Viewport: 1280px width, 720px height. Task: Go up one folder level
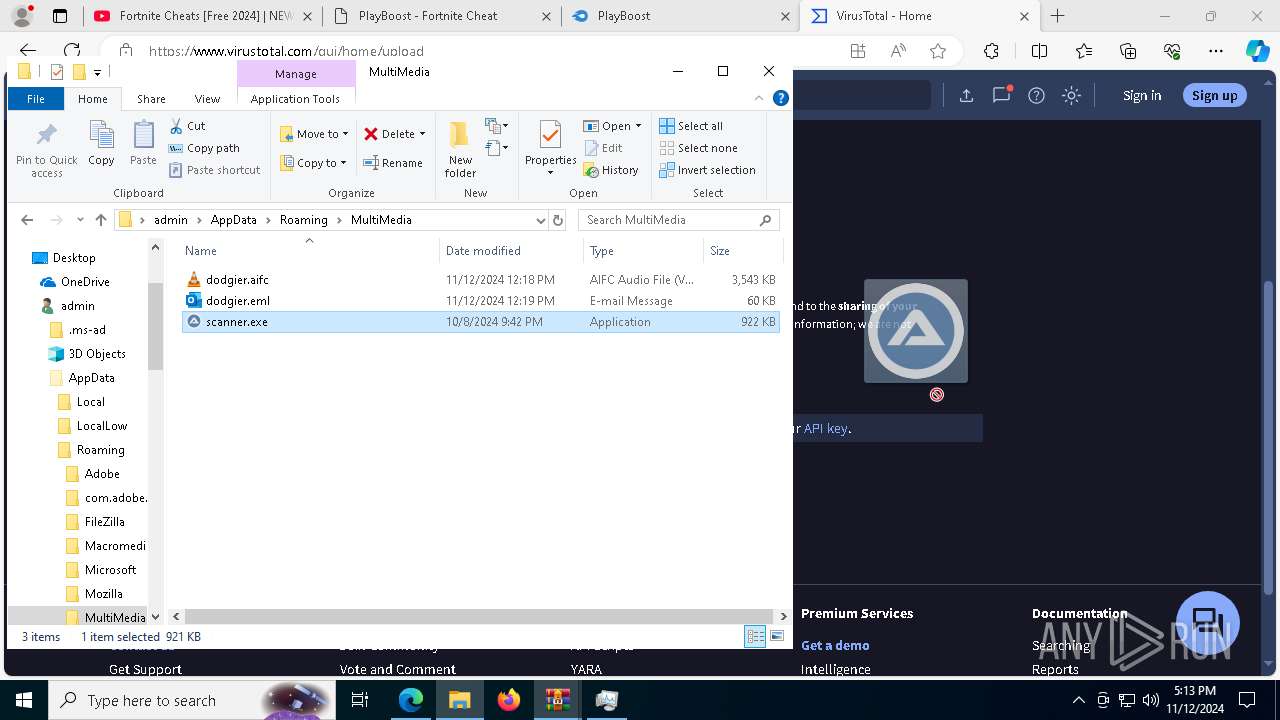click(101, 220)
